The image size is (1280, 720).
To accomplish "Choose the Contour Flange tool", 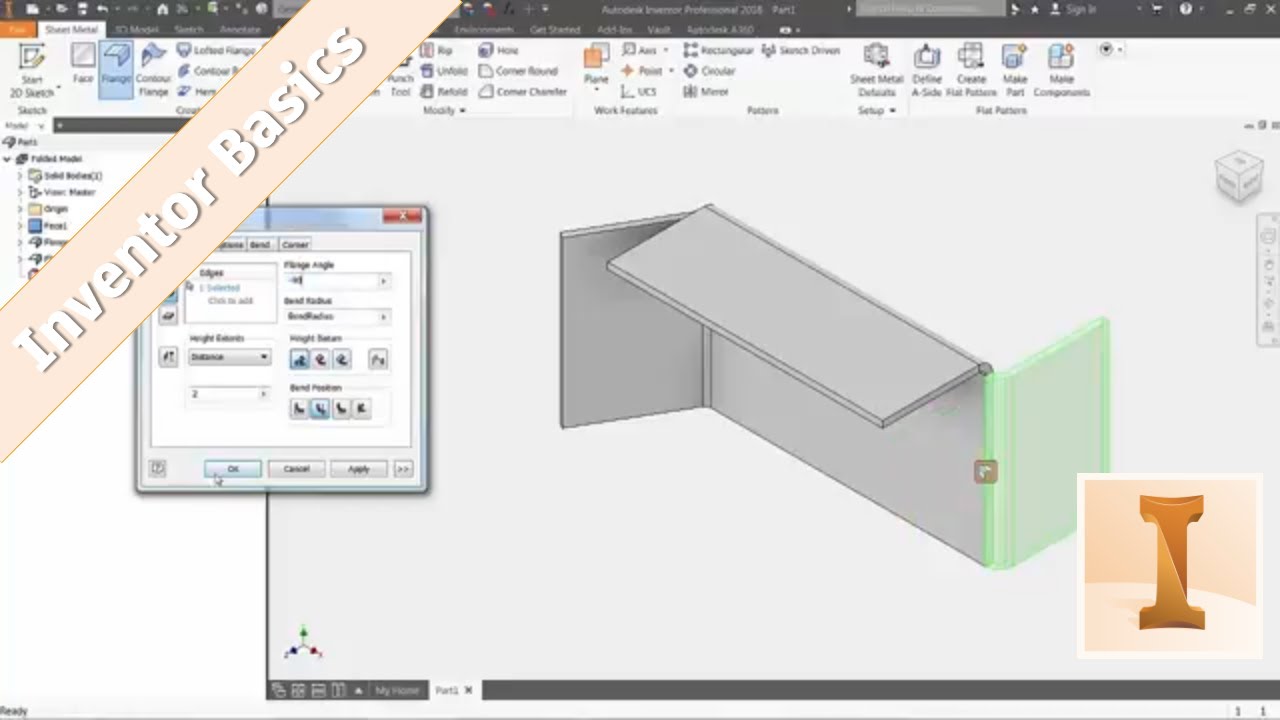I will tap(153, 70).
